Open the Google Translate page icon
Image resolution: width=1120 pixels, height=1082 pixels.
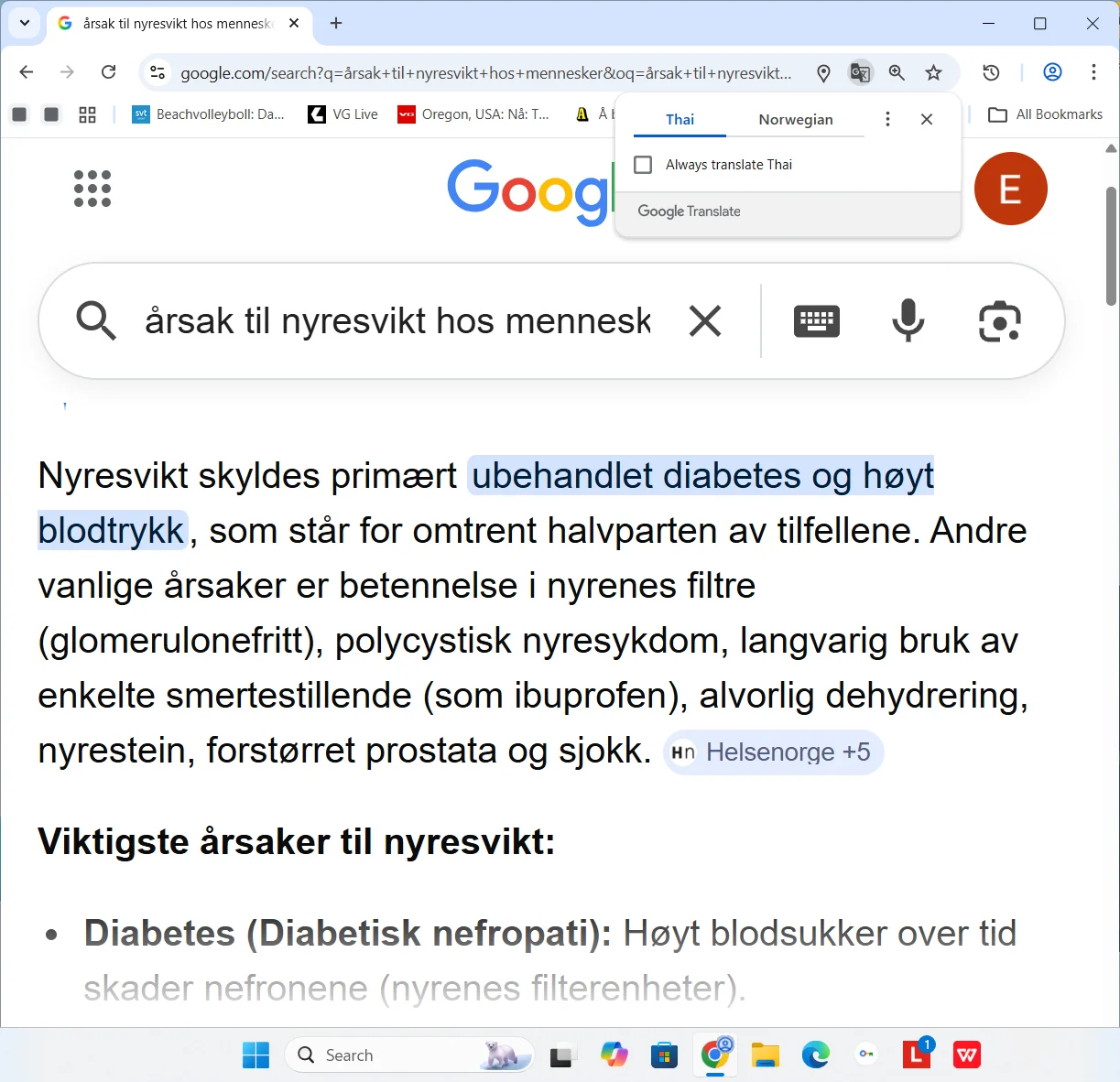click(x=859, y=72)
